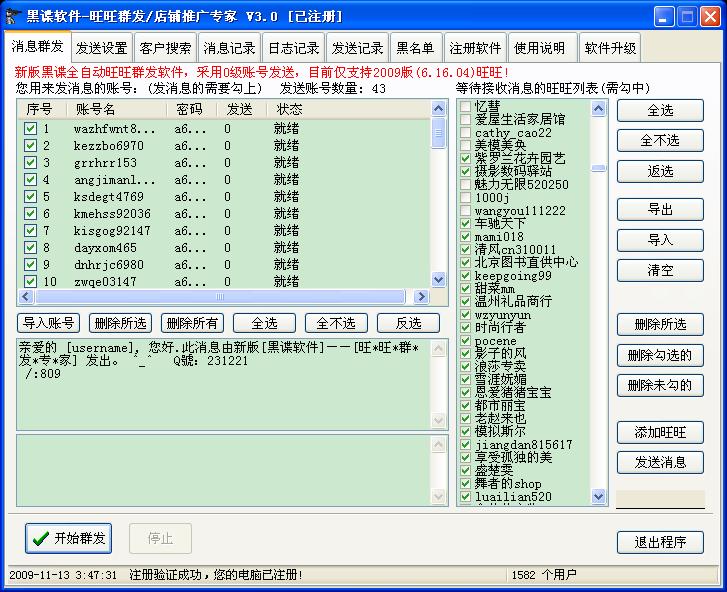
Task: Click the 账号名 column header
Action: pos(116,109)
